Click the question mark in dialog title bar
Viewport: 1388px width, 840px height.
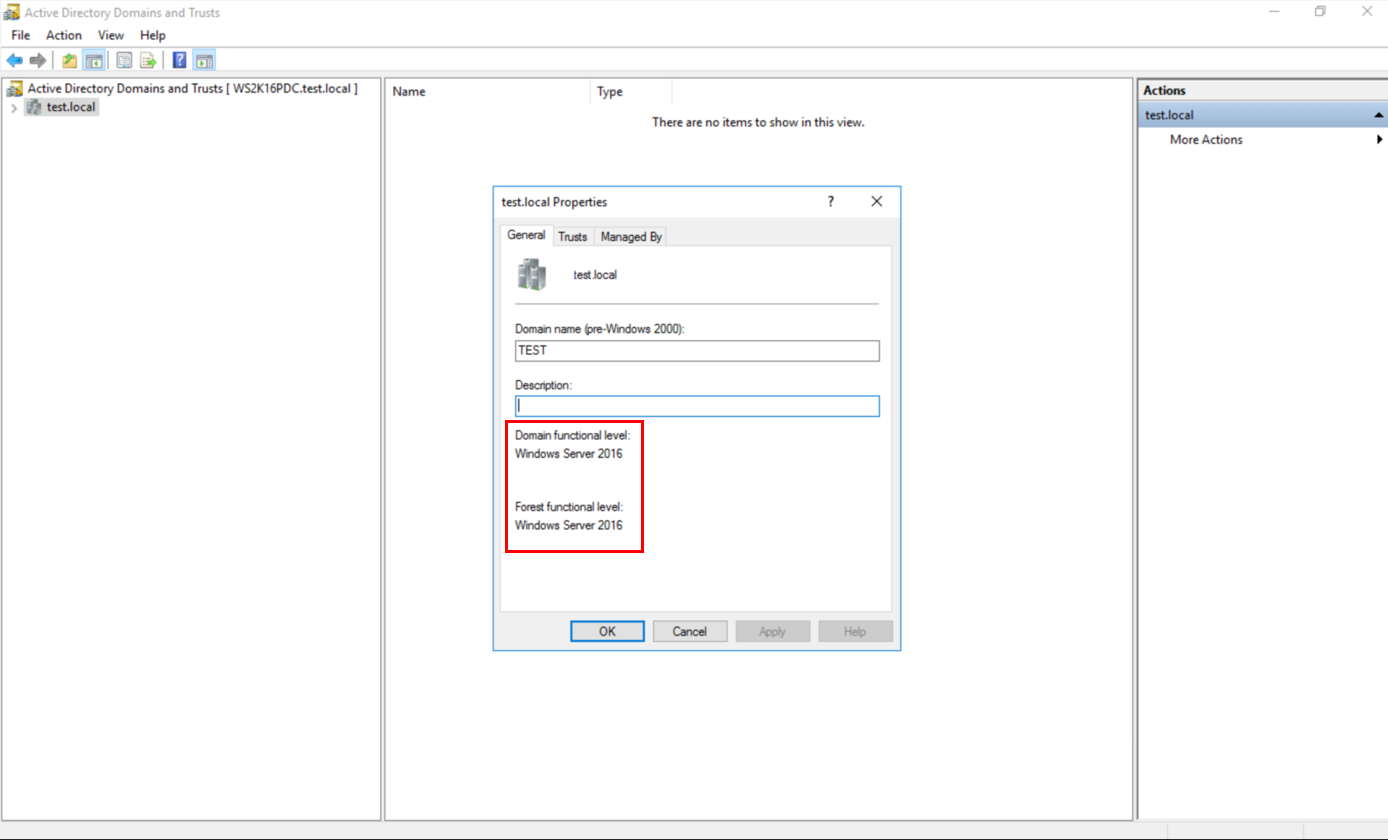click(830, 201)
